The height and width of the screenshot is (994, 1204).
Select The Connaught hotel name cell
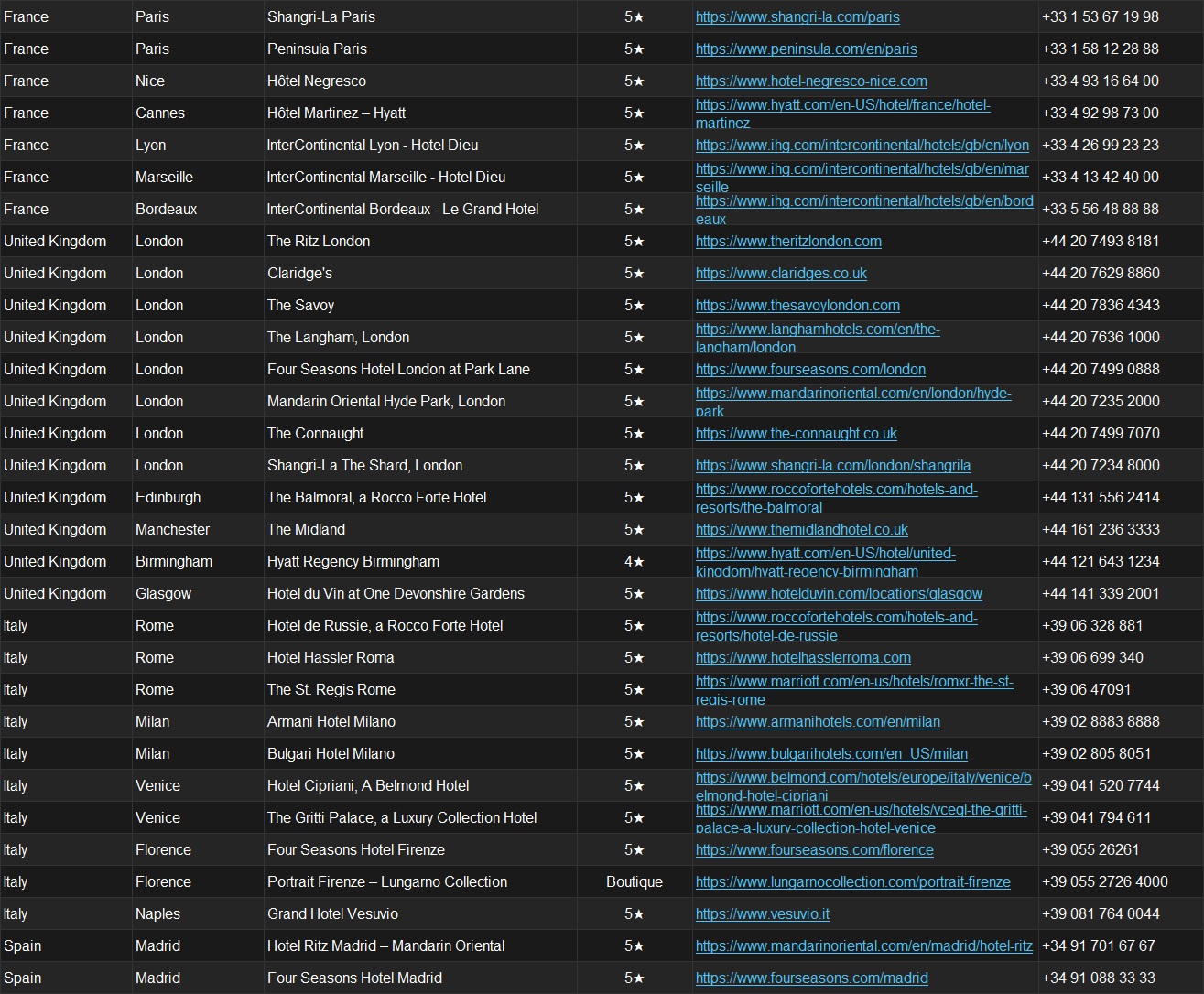pos(420,433)
